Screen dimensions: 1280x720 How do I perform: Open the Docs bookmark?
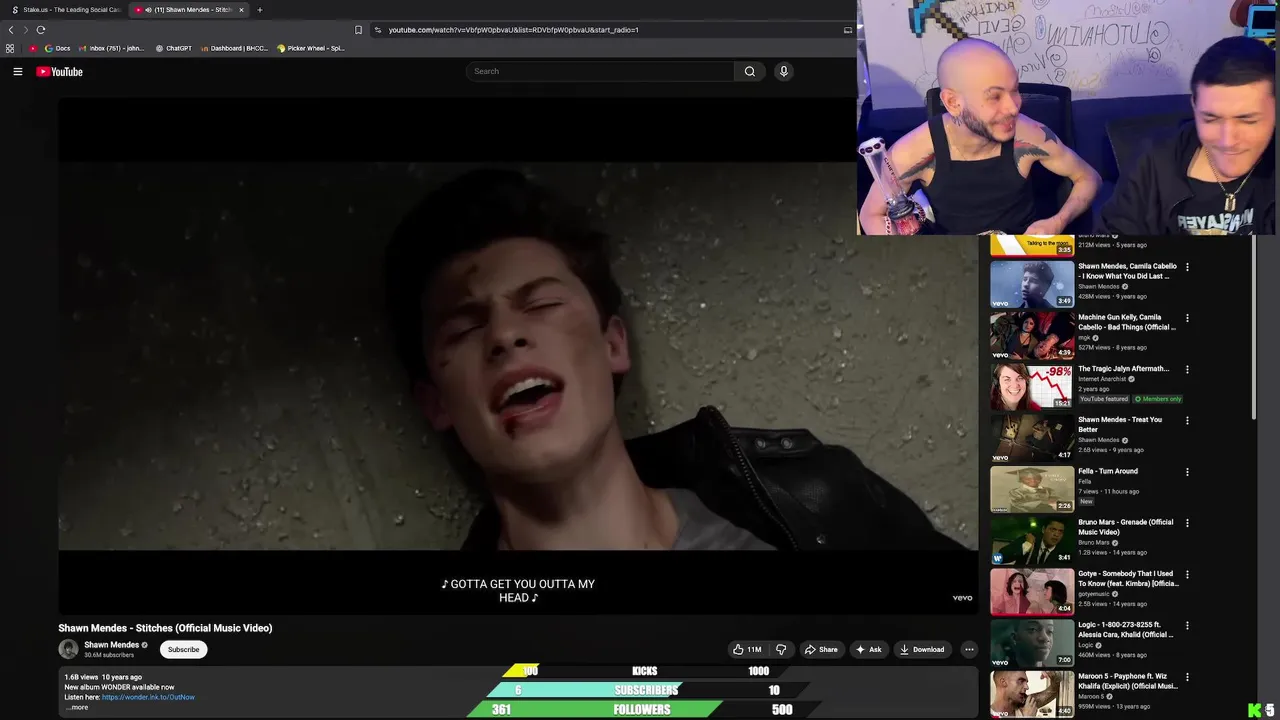(x=57, y=48)
